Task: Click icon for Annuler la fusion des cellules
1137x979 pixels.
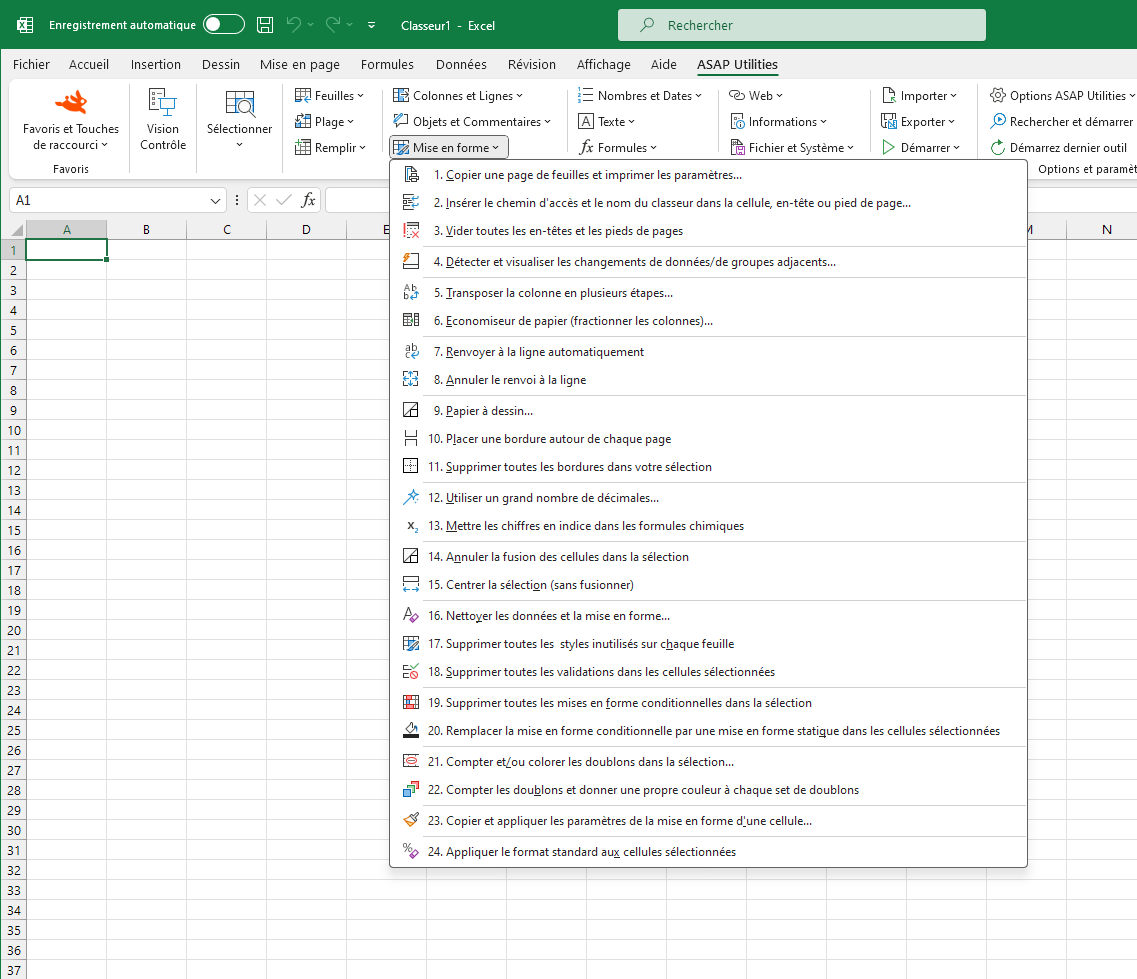Action: coord(411,557)
